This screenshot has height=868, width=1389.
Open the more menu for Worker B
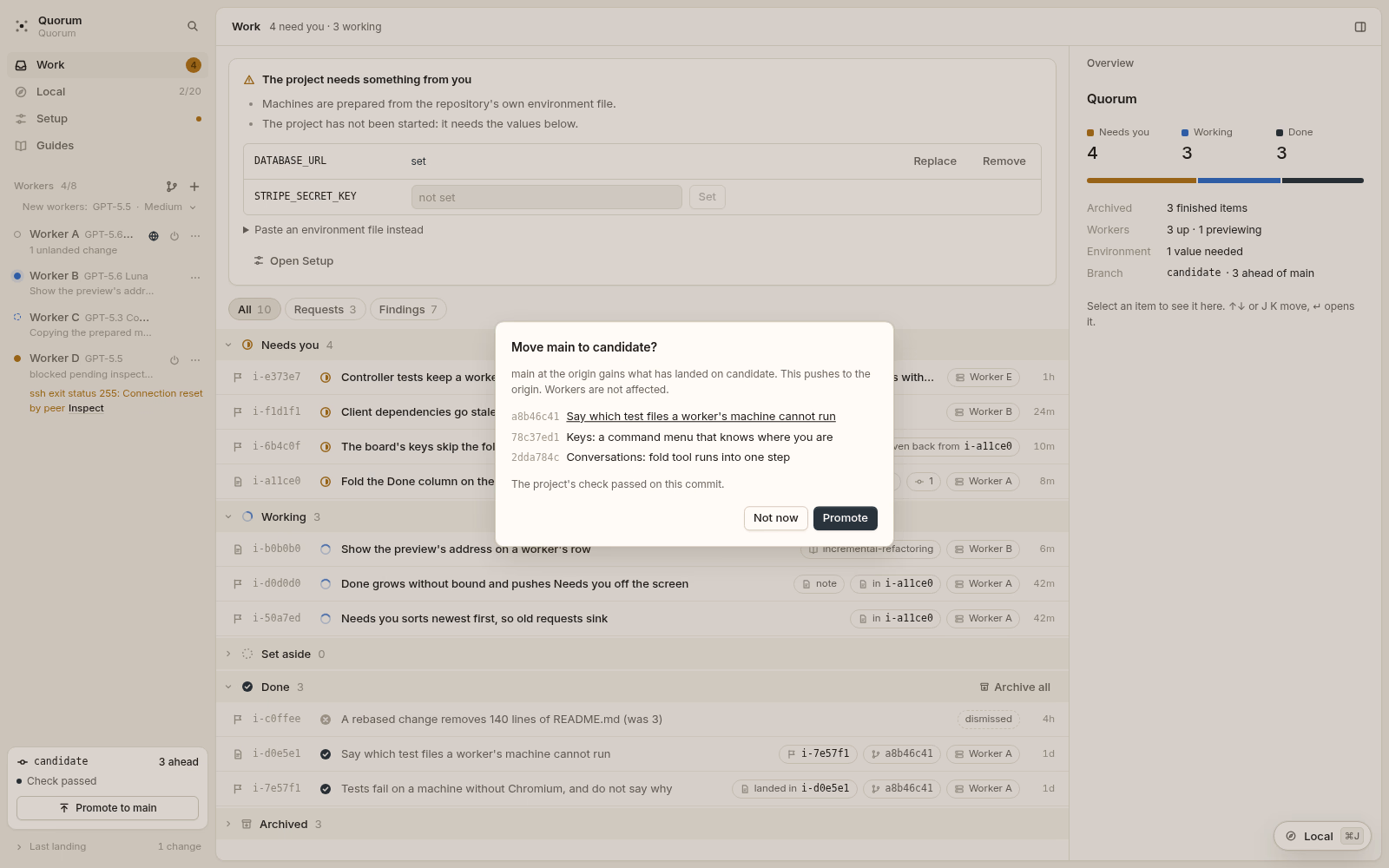click(195, 278)
